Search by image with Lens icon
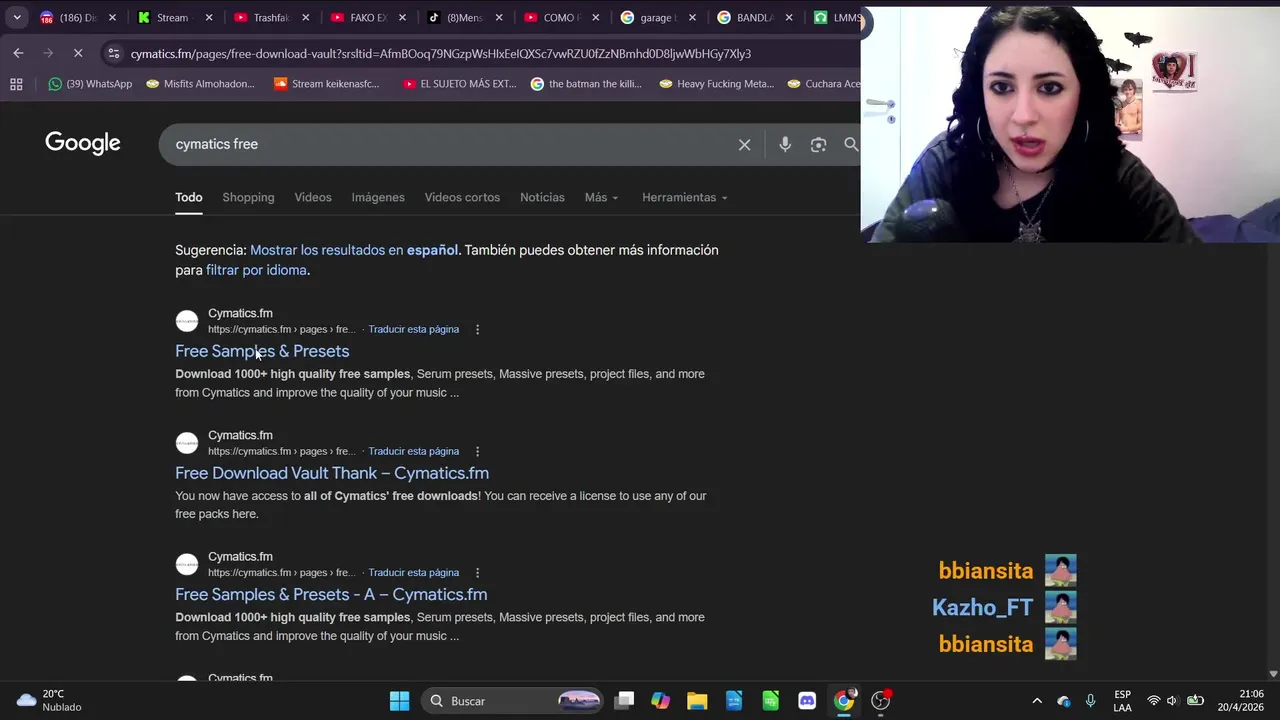Screen dimensions: 1280x720 tap(818, 145)
